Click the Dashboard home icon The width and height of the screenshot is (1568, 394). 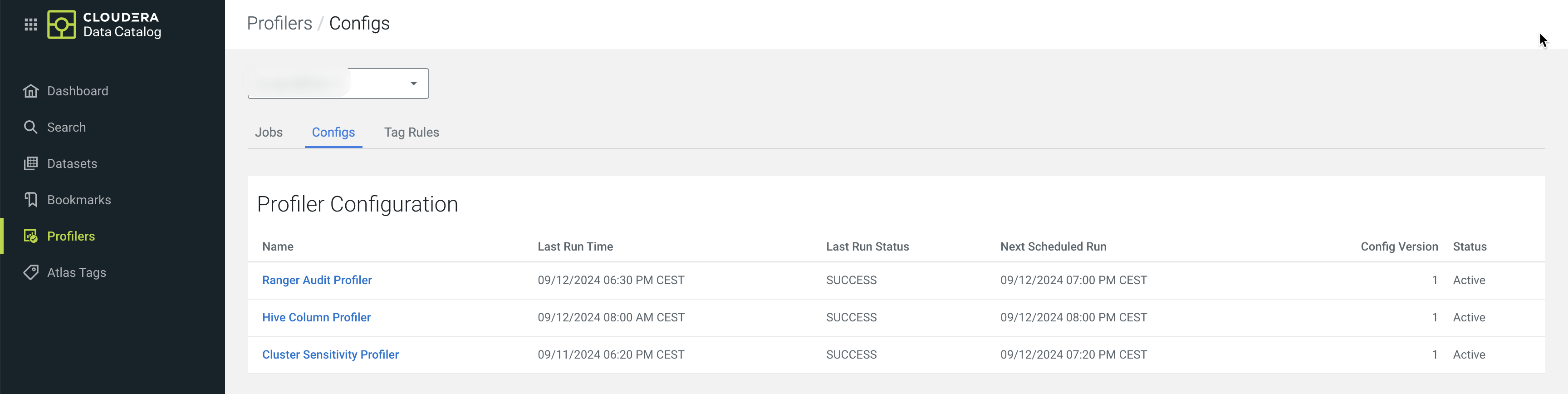(30, 91)
